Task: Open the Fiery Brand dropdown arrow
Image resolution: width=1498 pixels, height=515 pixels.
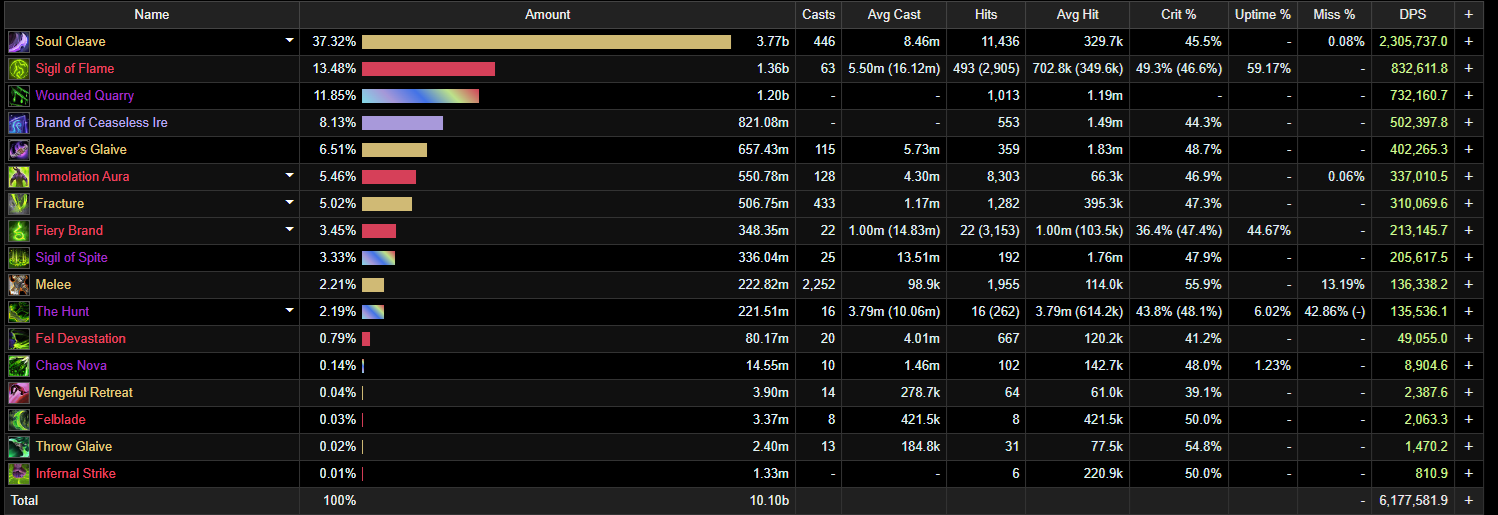Action: pos(290,231)
